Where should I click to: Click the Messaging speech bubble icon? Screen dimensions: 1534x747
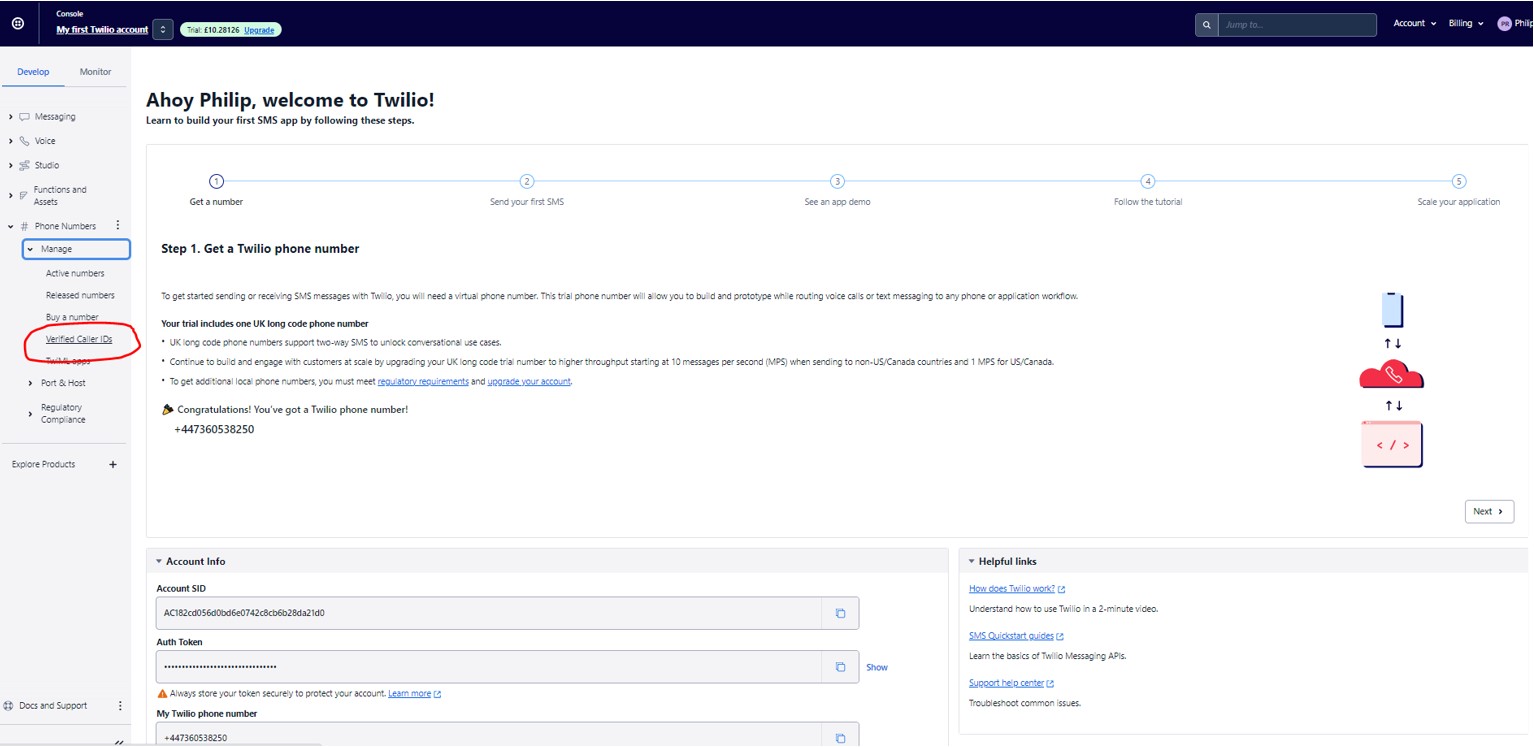point(24,117)
